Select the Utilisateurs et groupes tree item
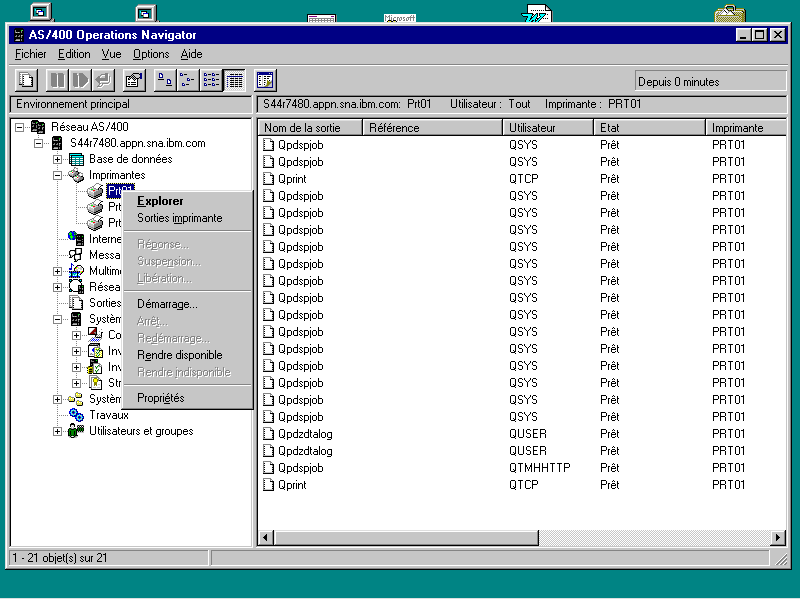The height and width of the screenshot is (600, 800). click(x=141, y=431)
